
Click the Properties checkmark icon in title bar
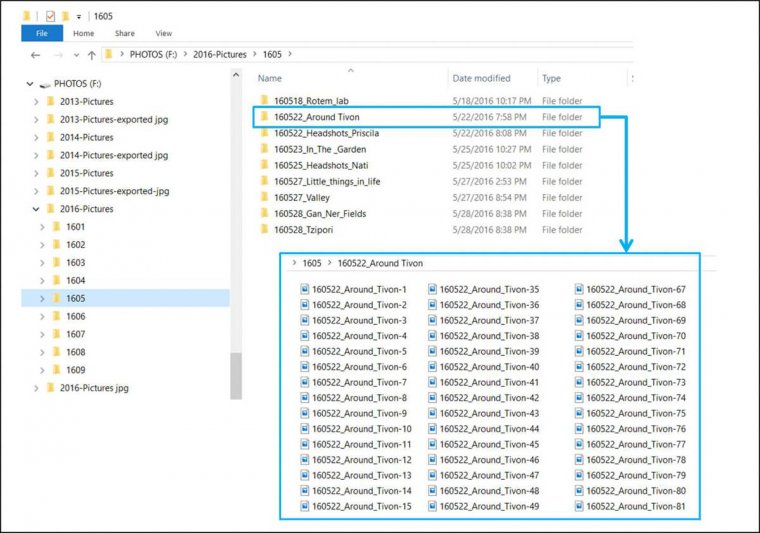coord(50,16)
